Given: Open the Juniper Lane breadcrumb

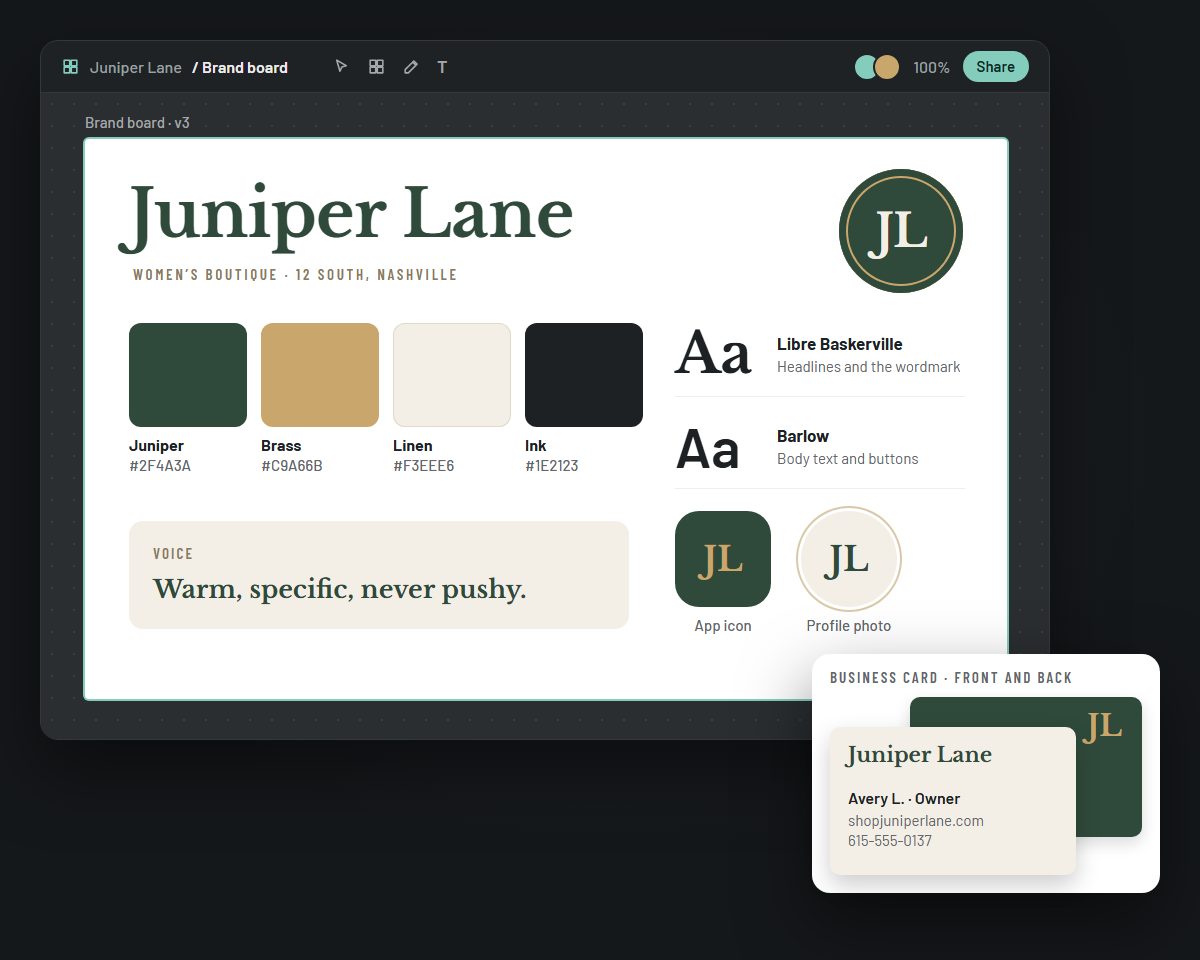Looking at the screenshot, I should (x=136, y=68).
